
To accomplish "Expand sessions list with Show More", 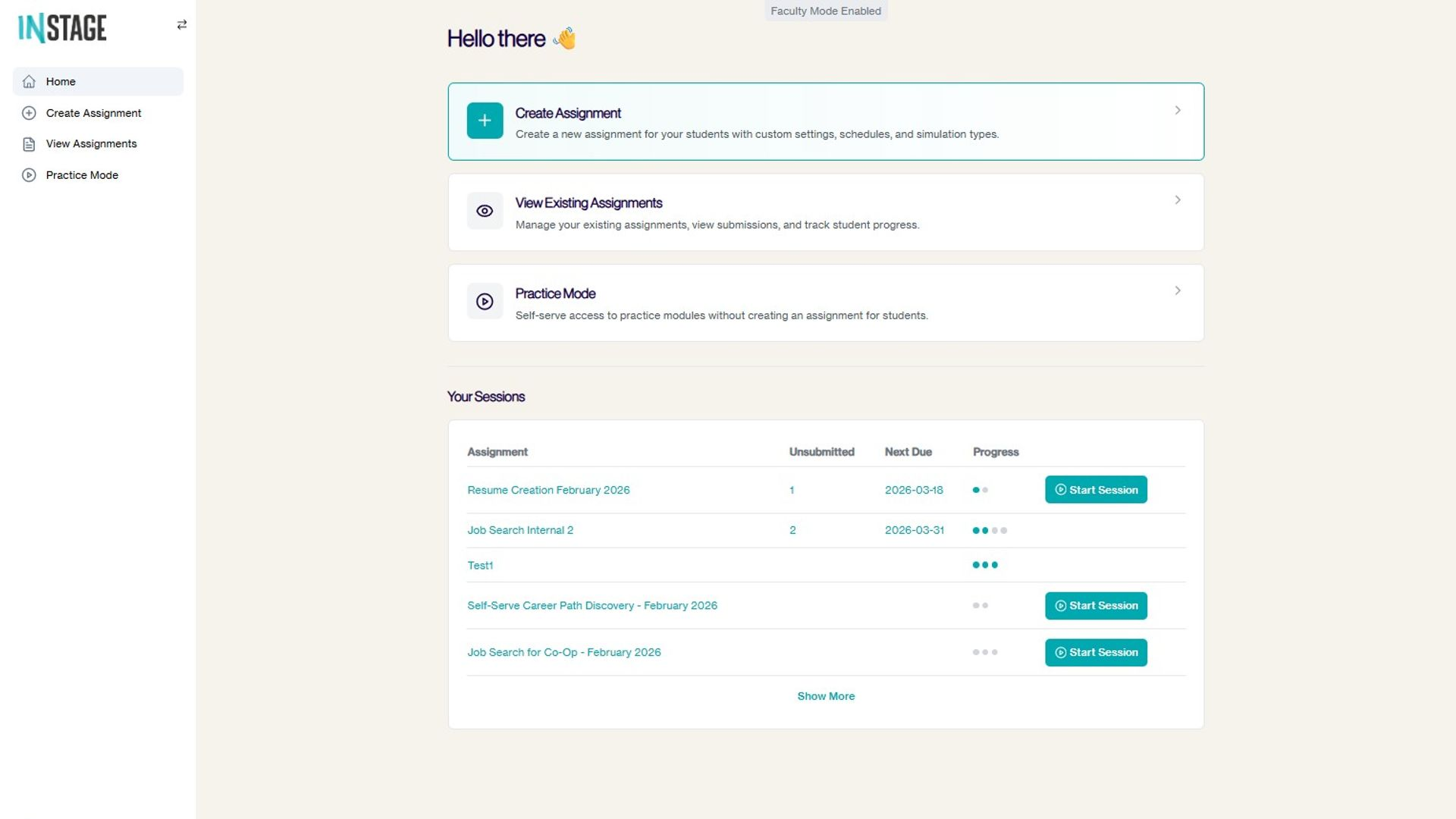I will tap(826, 696).
